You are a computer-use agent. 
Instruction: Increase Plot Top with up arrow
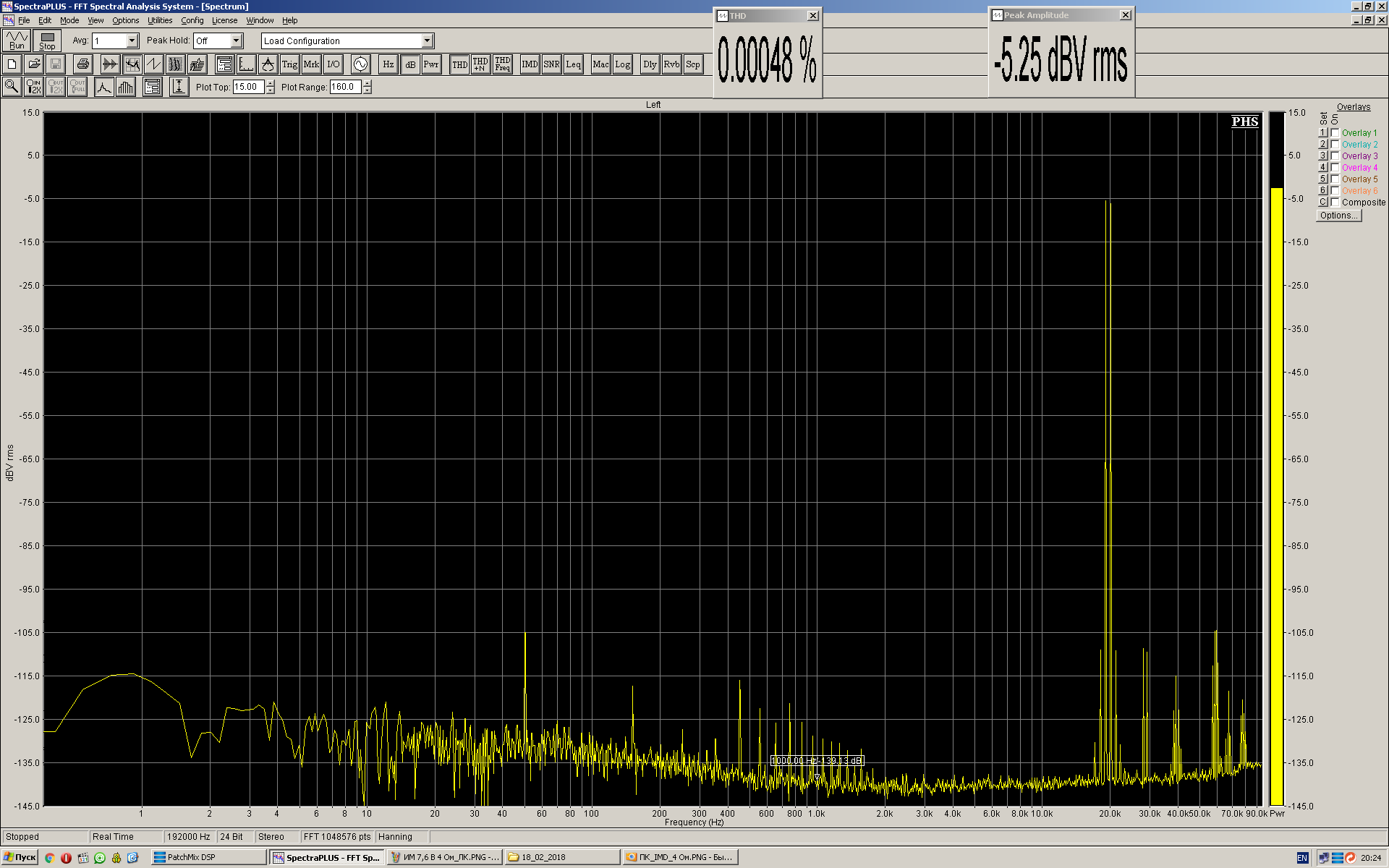[x=271, y=84]
